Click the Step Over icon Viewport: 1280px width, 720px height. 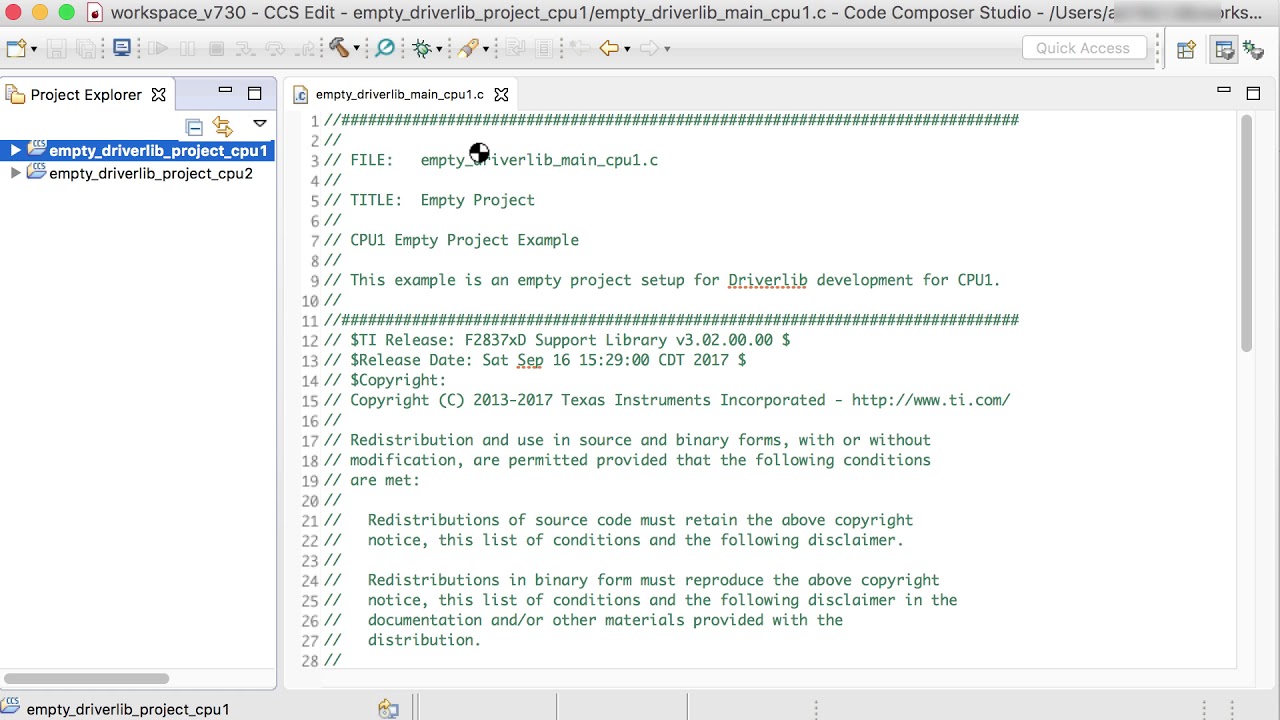pyautogui.click(x=275, y=48)
